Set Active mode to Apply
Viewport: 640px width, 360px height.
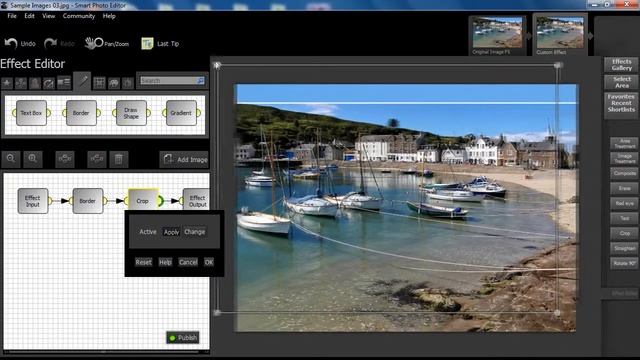pyautogui.click(x=171, y=232)
